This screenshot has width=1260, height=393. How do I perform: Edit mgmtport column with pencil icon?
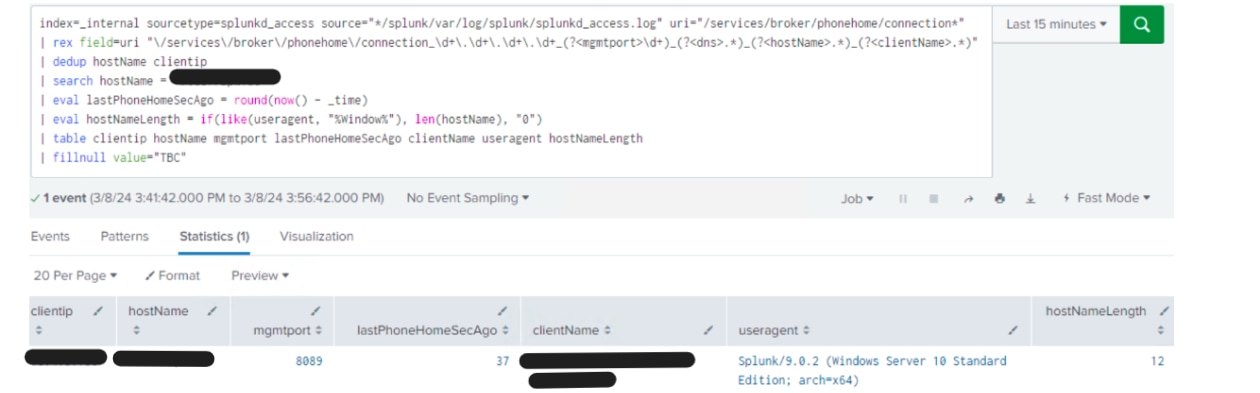pyautogui.click(x=316, y=311)
